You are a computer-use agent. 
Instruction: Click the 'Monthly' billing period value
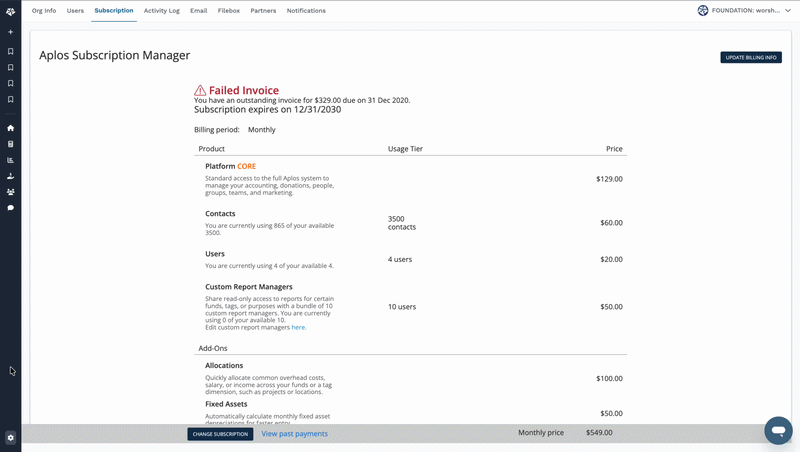click(x=262, y=130)
